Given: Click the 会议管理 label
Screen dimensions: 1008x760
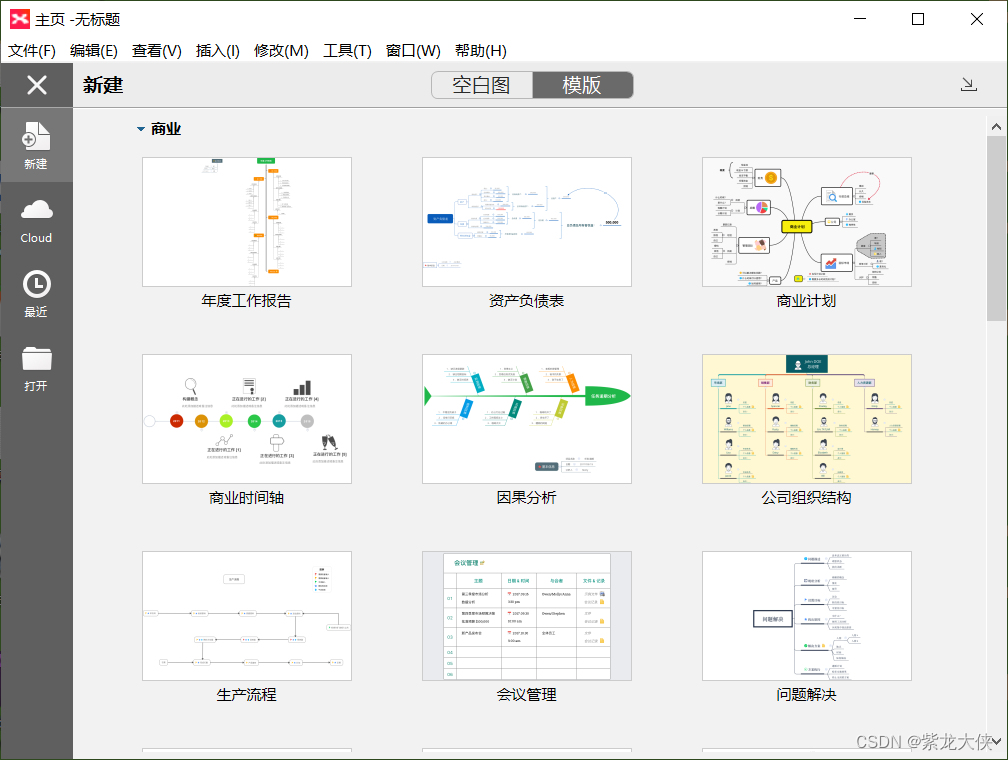Looking at the screenshot, I should (526, 695).
